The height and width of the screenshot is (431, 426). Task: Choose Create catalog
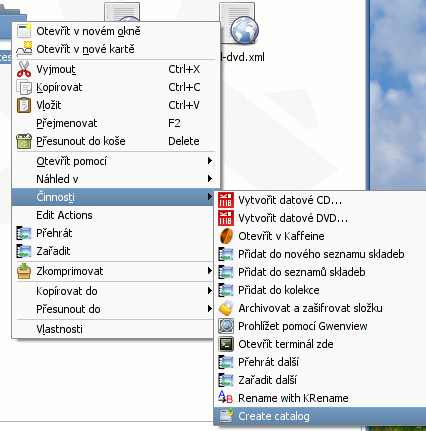coord(320,416)
